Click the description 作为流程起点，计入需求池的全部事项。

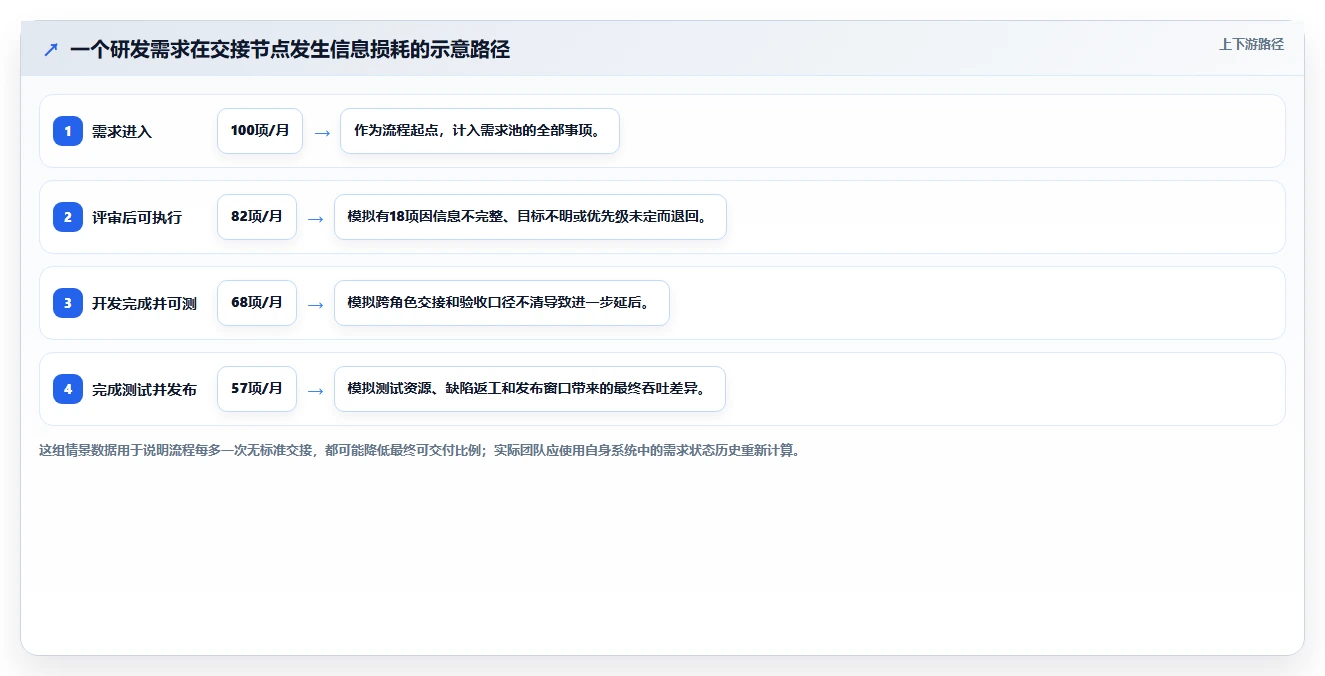coord(480,131)
